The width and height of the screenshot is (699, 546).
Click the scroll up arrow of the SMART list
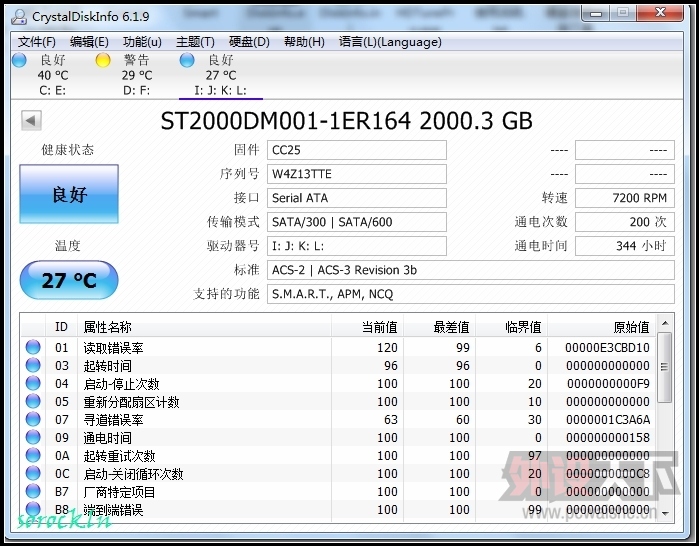pos(665,323)
